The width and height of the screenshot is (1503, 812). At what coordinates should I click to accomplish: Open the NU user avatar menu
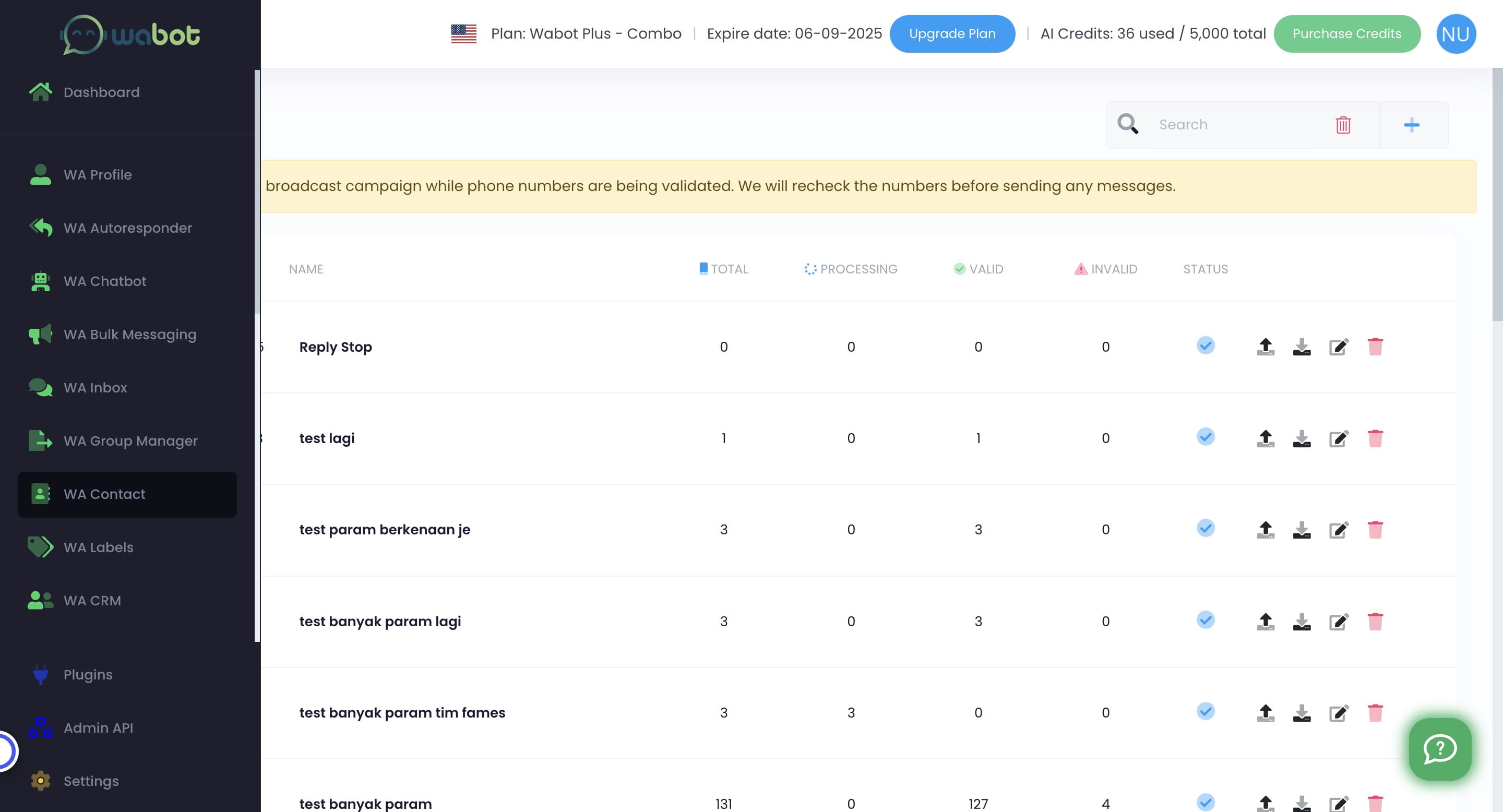tap(1455, 34)
